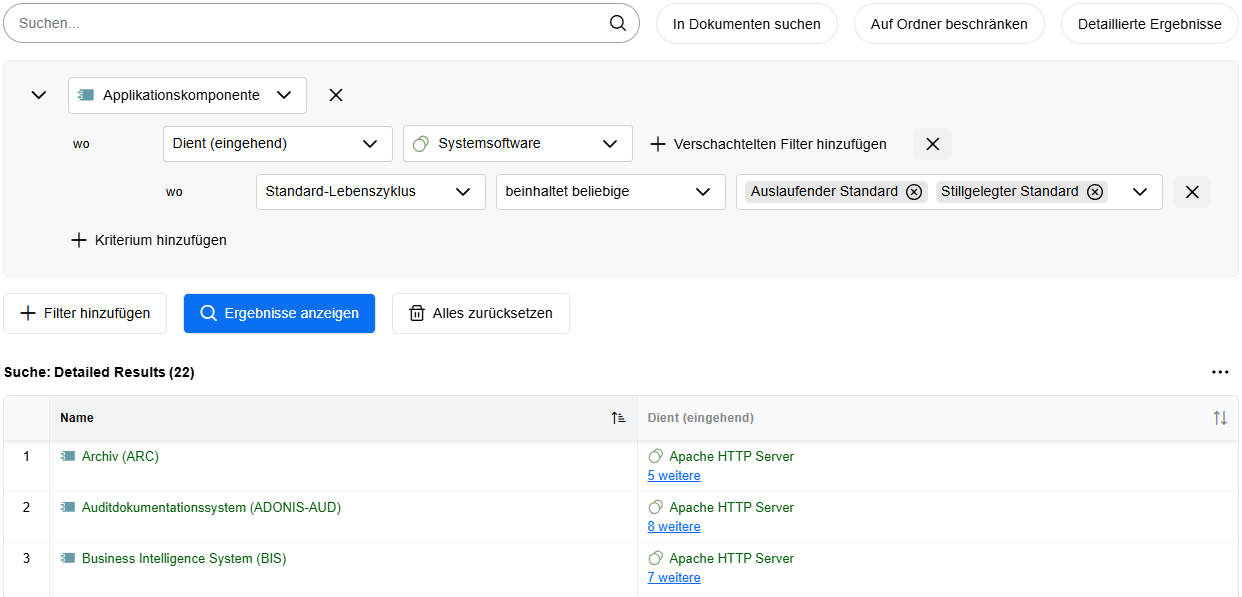This screenshot has height=597, width=1242.
Task: Open the beinhaltet beliebige operator dropdown
Action: pyautogui.click(x=610, y=191)
